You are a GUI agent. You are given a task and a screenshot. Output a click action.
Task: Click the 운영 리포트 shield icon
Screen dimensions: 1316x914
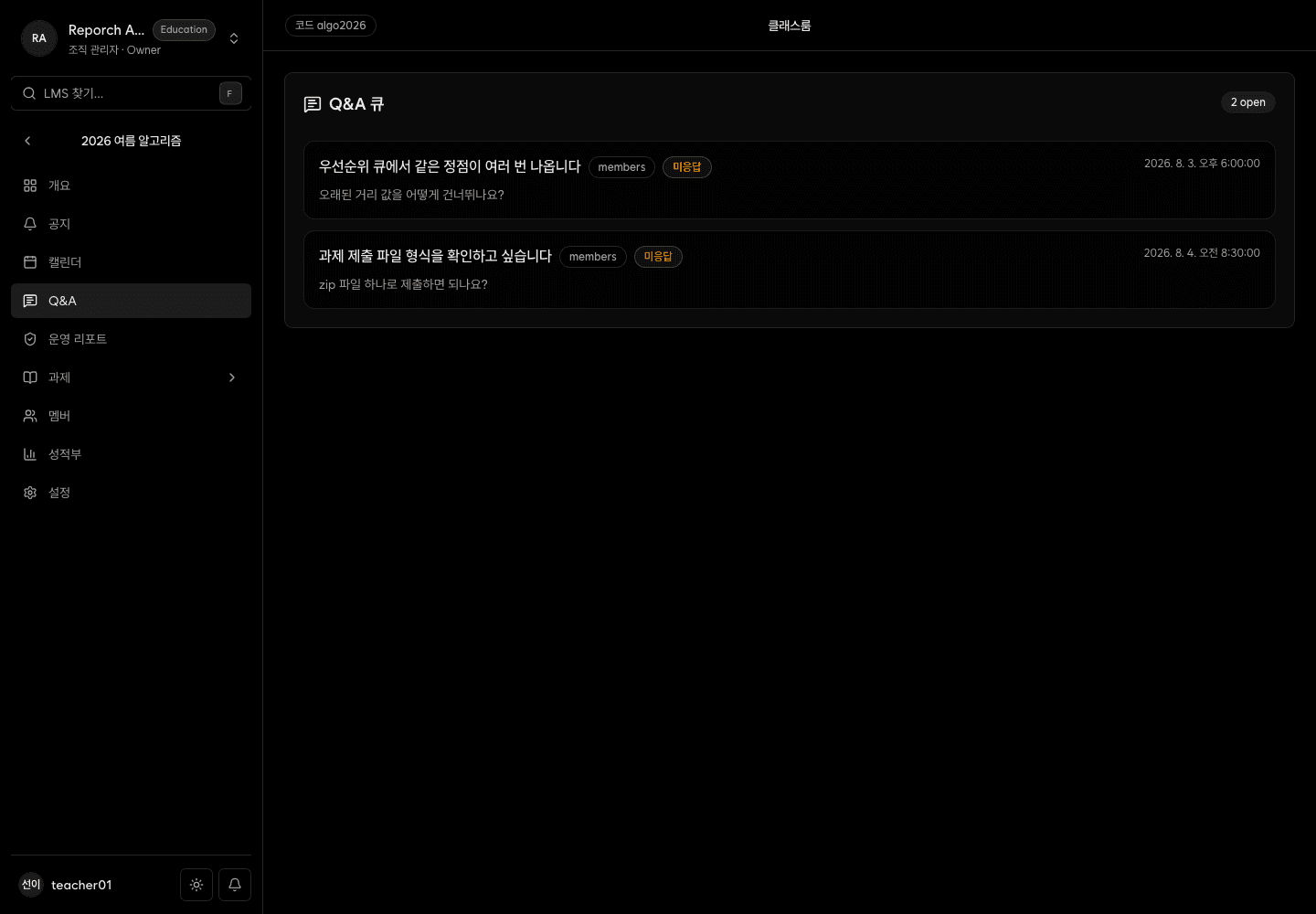(30, 339)
